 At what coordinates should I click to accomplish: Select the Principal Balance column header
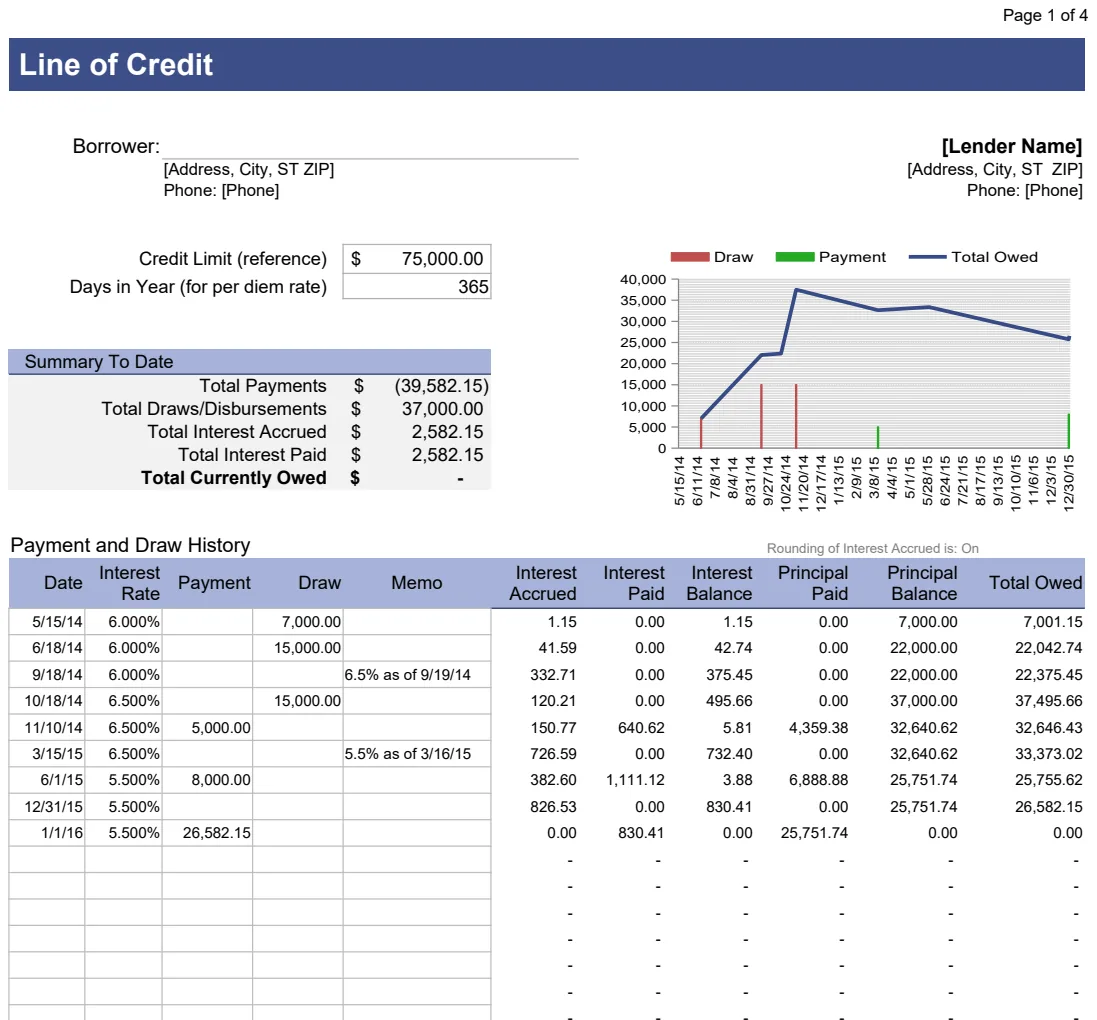coord(923,583)
